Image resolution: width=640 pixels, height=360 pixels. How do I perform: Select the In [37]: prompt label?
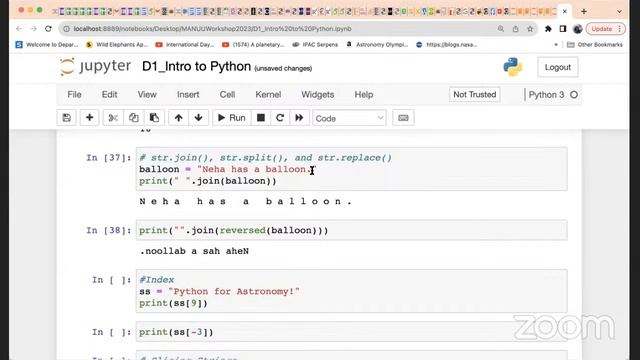(x=109, y=158)
